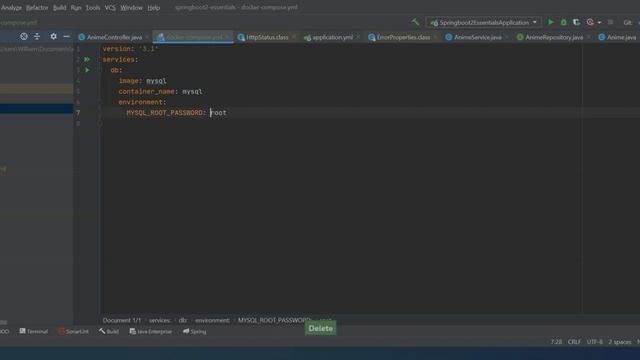Image resolution: width=640 pixels, height=360 pixels.
Task: Click the locate target icon in project panel
Action: [x=24, y=36]
